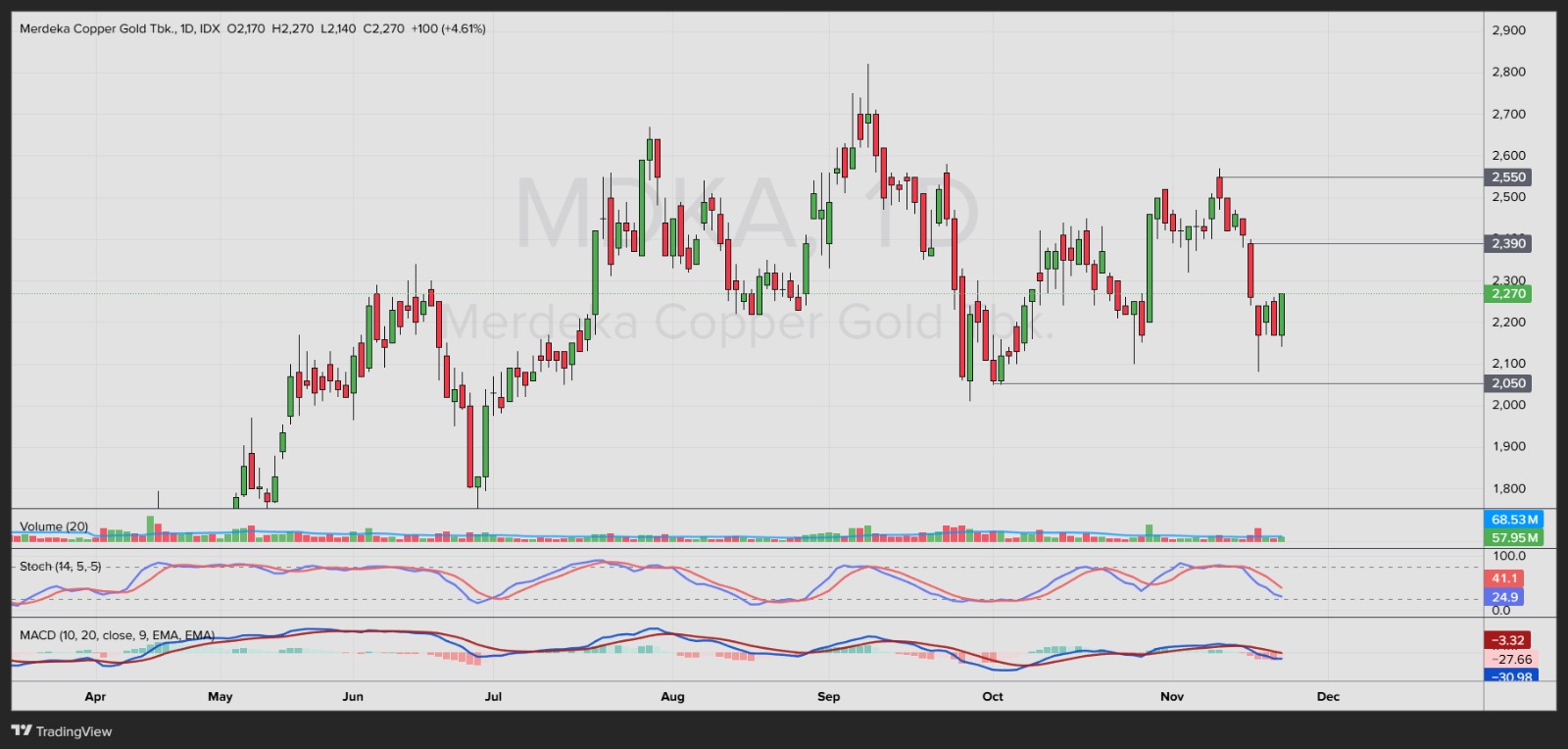Click the 2,550 horizontal line price label
The width and height of the screenshot is (1568, 749).
1509,177
